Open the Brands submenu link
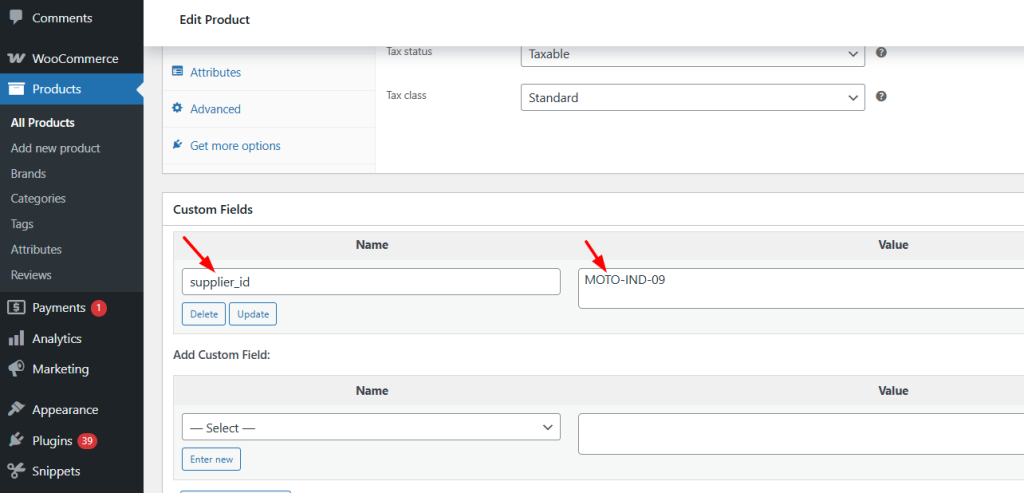The width and height of the screenshot is (1024, 493). pos(28,174)
